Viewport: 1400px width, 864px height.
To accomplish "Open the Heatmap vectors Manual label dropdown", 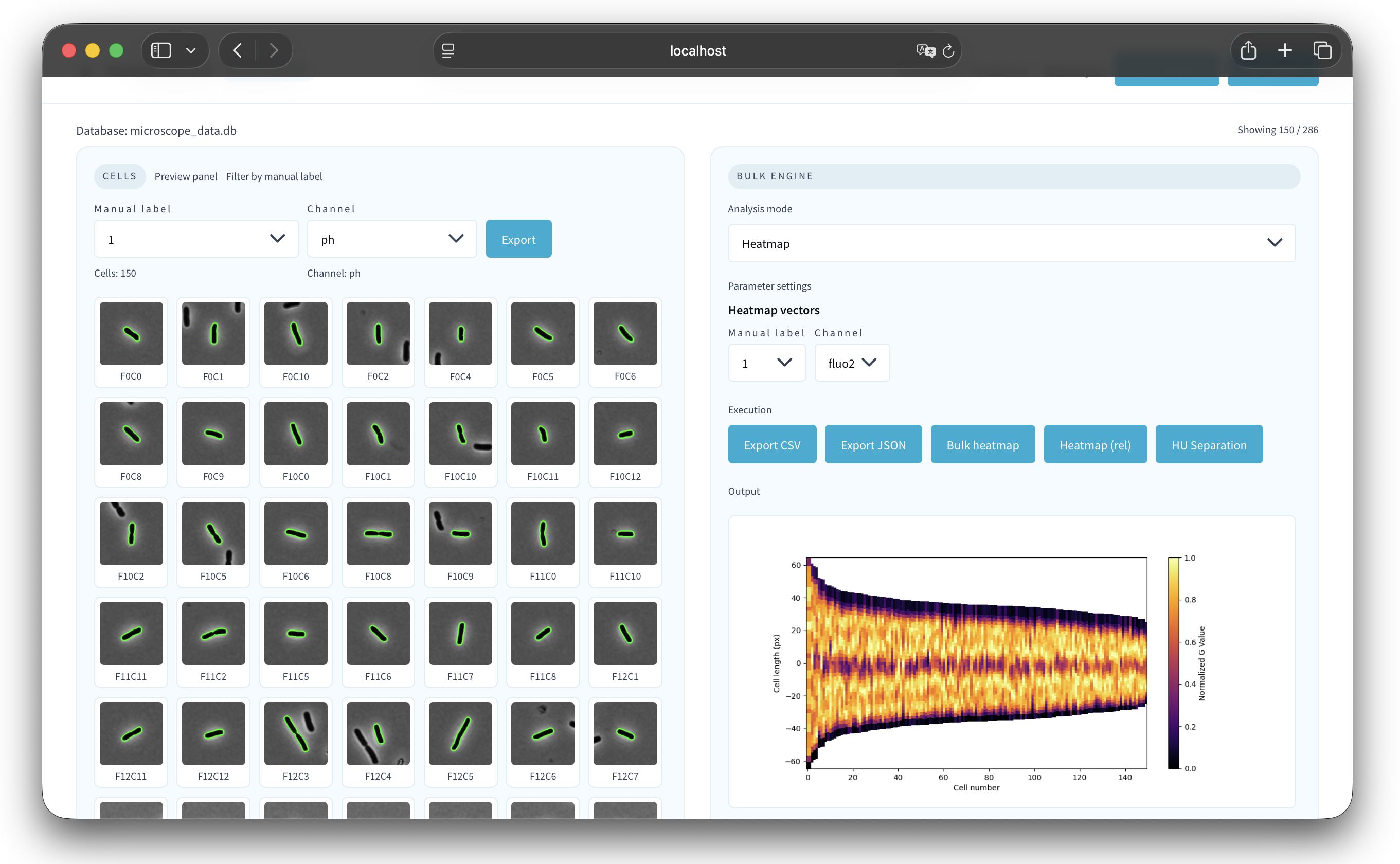I will (x=766, y=363).
